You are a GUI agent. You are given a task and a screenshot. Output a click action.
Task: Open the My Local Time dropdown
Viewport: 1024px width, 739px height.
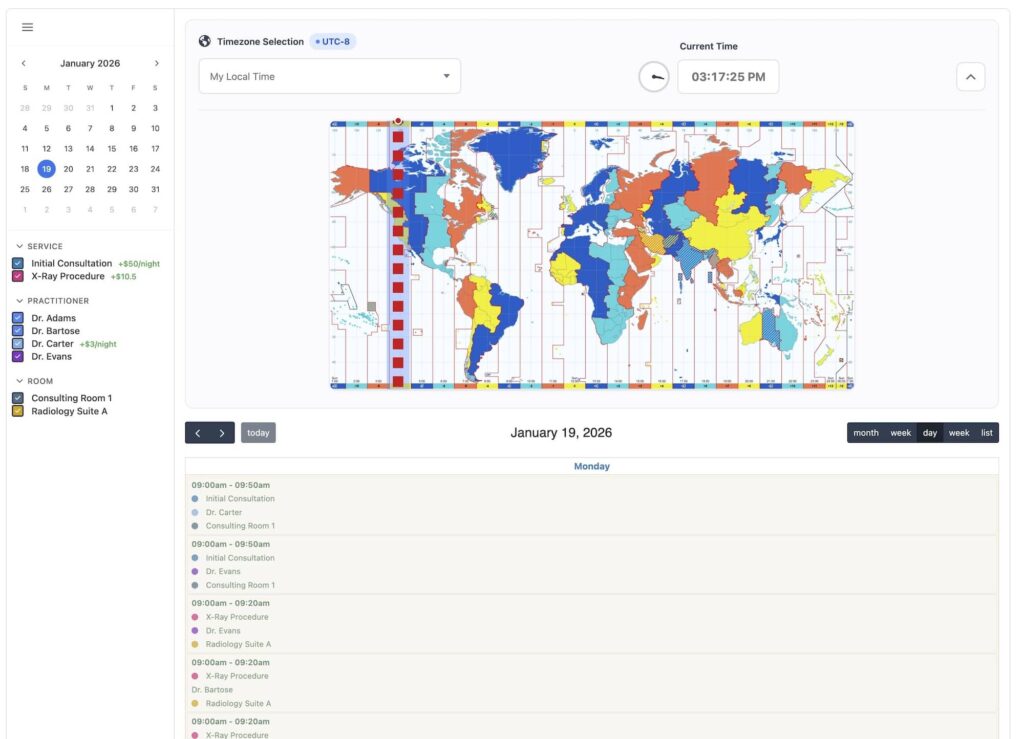pyautogui.click(x=329, y=77)
